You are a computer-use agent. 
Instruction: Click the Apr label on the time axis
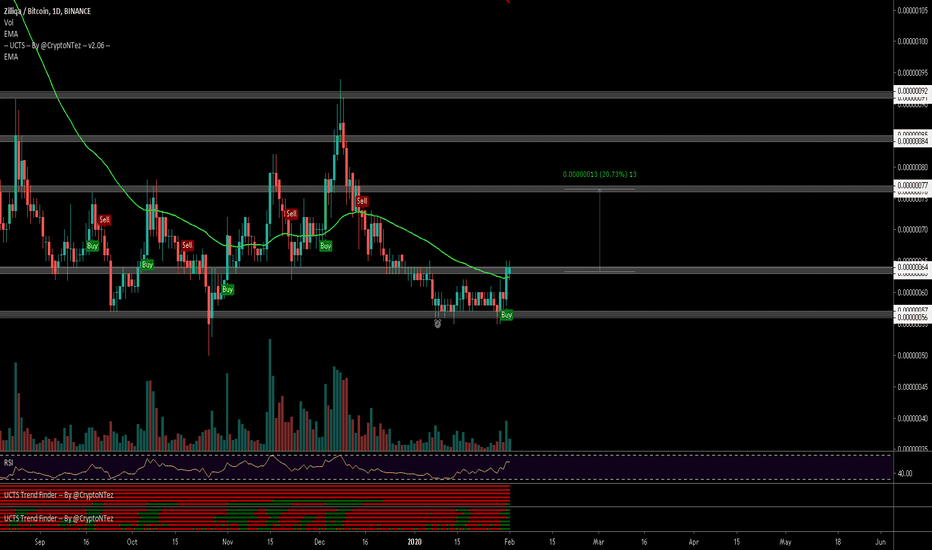[694, 542]
